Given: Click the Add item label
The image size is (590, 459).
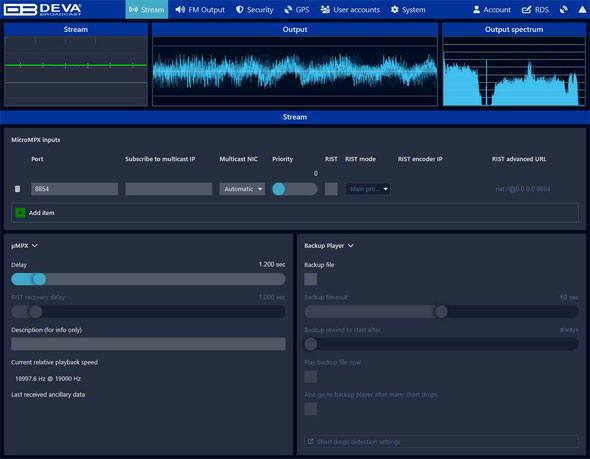Looking at the screenshot, I should 41,213.
